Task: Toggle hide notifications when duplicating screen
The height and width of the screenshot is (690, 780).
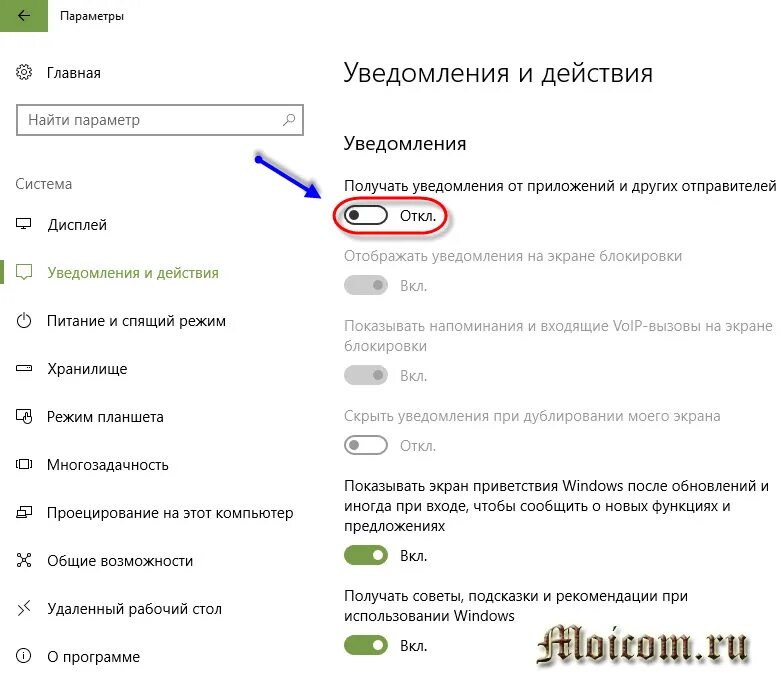Action: click(x=366, y=445)
